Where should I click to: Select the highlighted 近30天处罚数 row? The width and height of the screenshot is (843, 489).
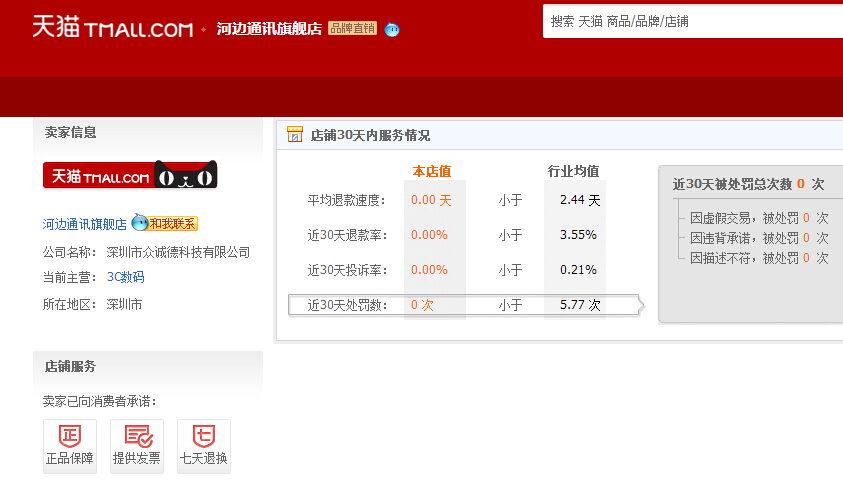pos(466,305)
